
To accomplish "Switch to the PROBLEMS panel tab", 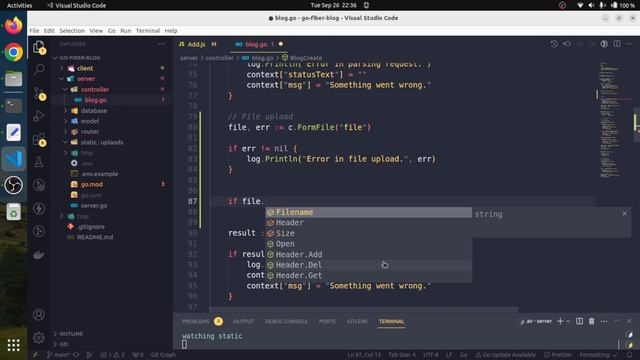I will coord(196,321).
